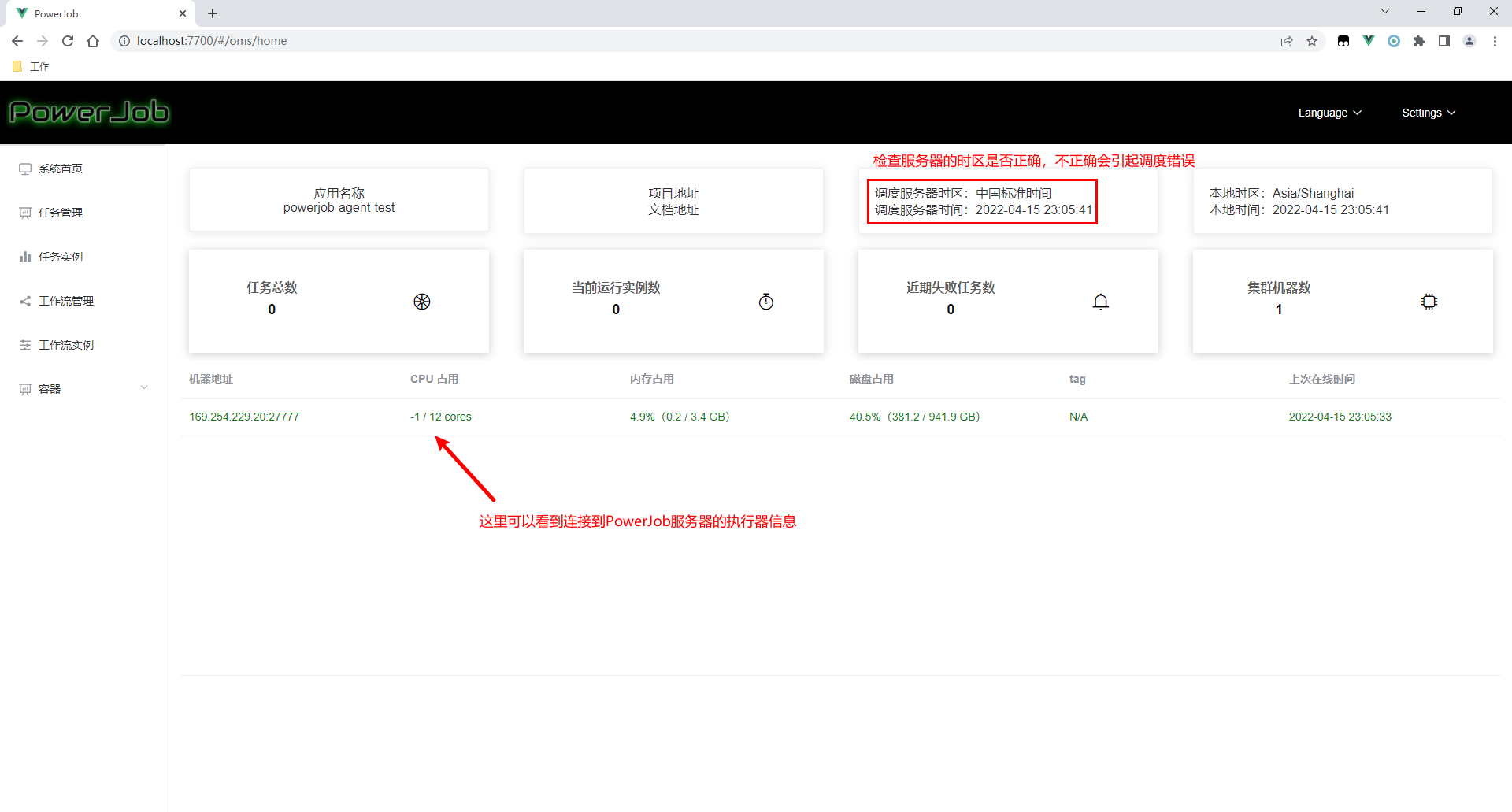Toggle the browser side panel icon
This screenshot has width=1512, height=812.
click(1444, 41)
